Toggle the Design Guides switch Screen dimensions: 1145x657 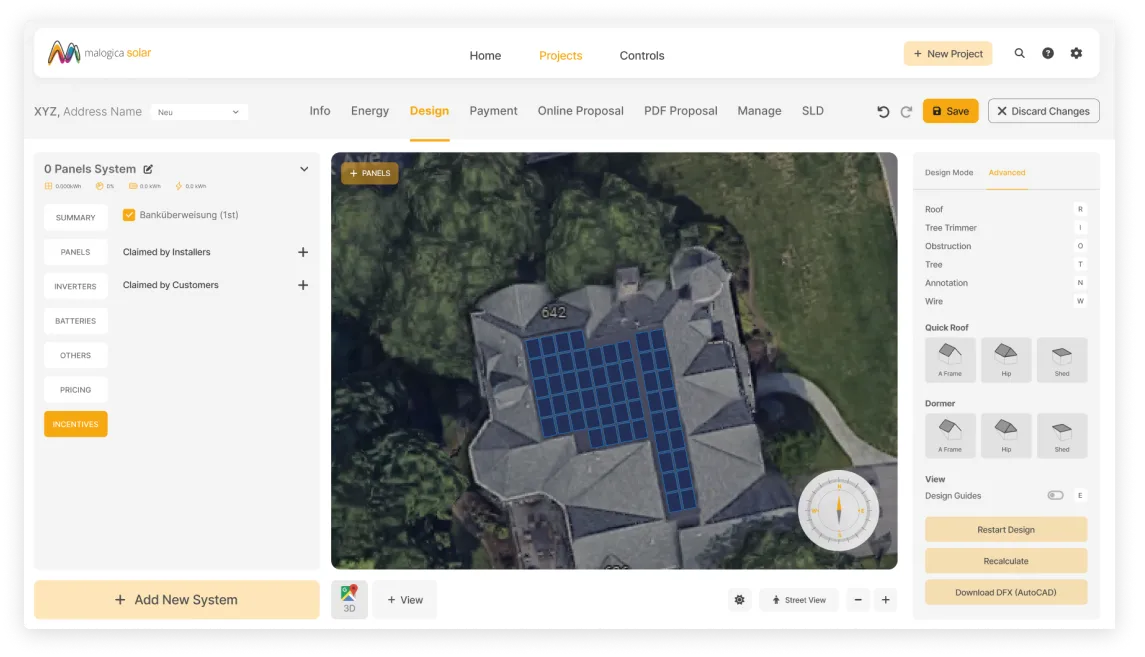pos(1055,496)
